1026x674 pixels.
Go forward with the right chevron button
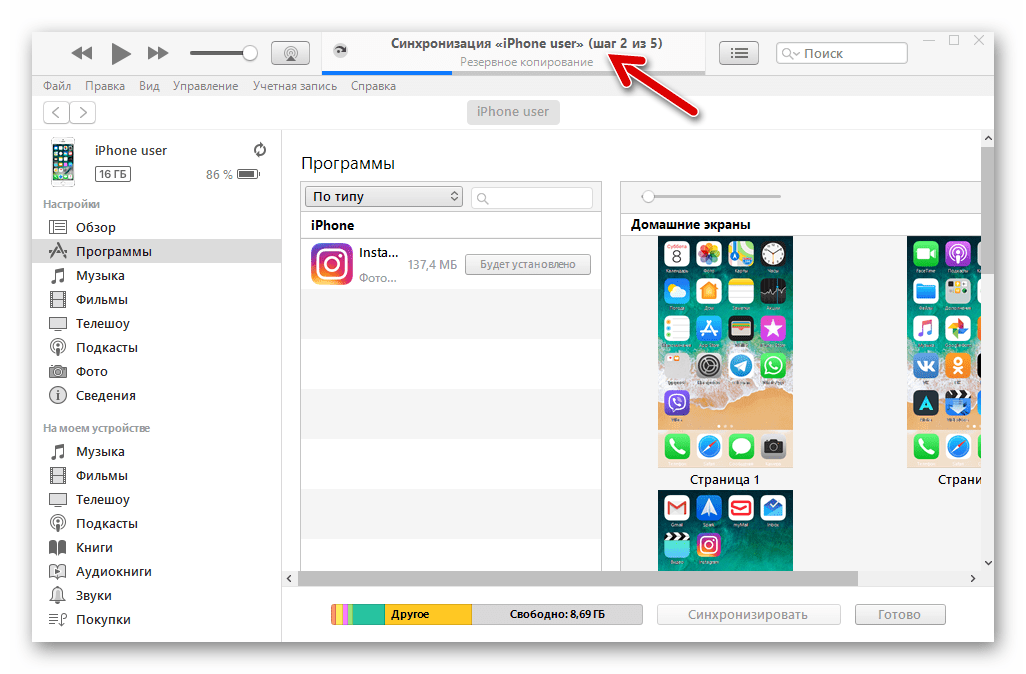[82, 113]
